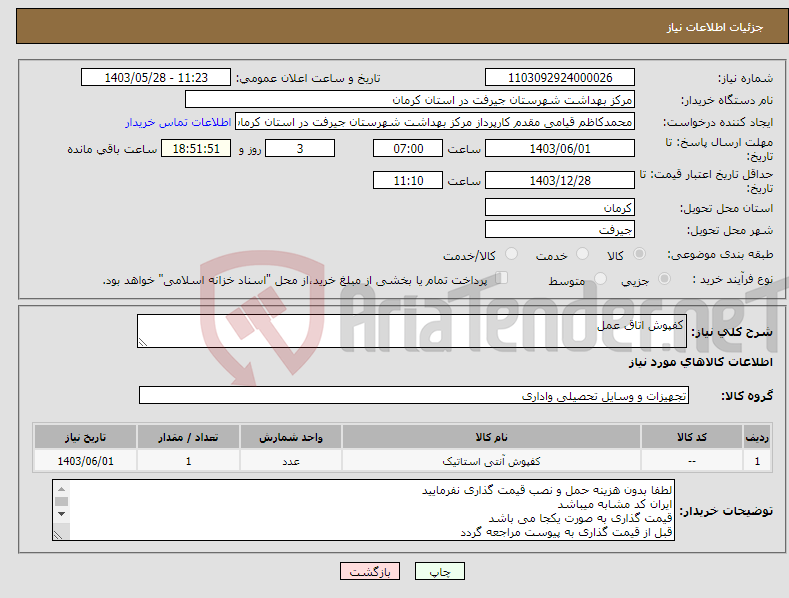Click the resize handle of buyer notes box

[58, 535]
